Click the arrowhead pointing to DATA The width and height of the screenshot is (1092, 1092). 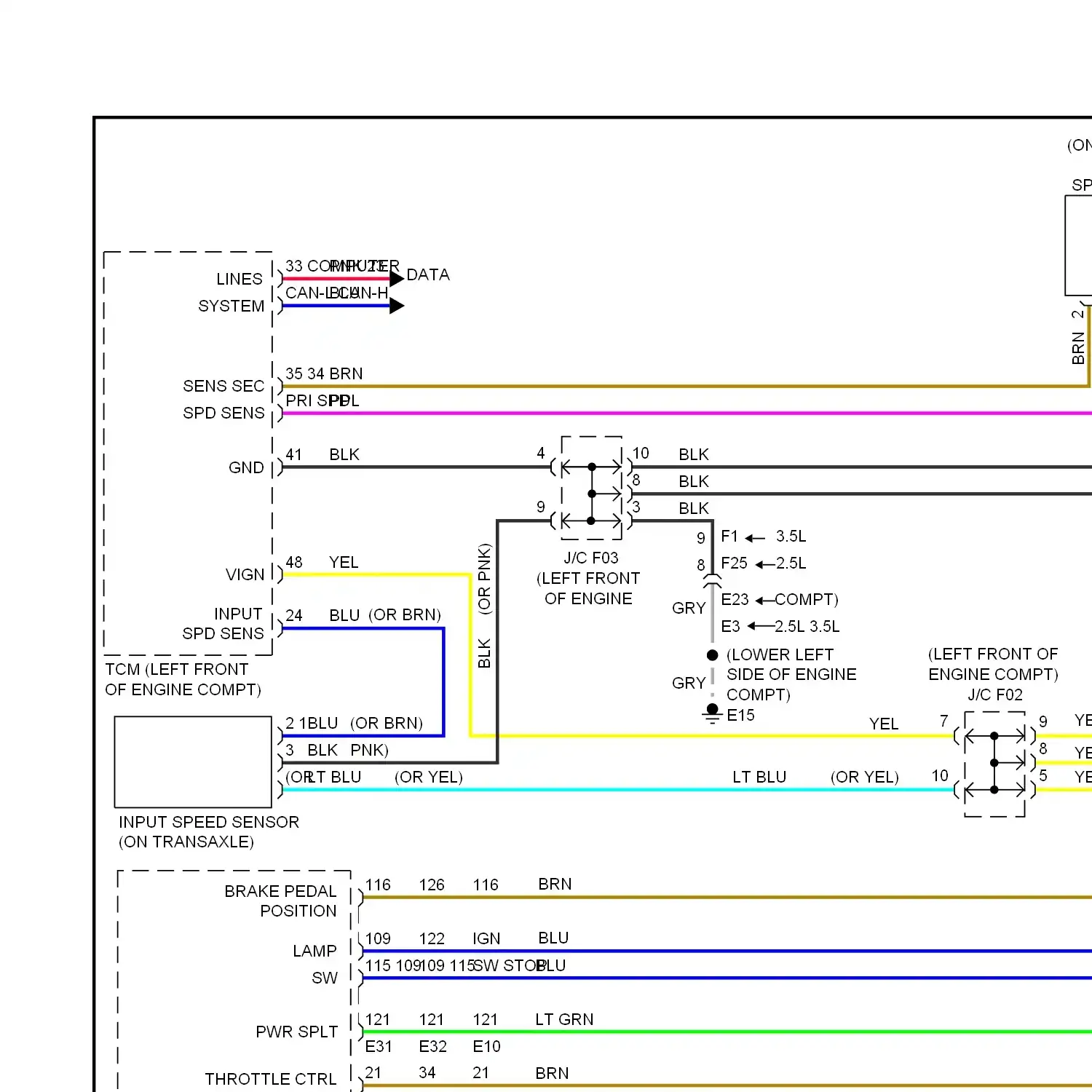397,278
